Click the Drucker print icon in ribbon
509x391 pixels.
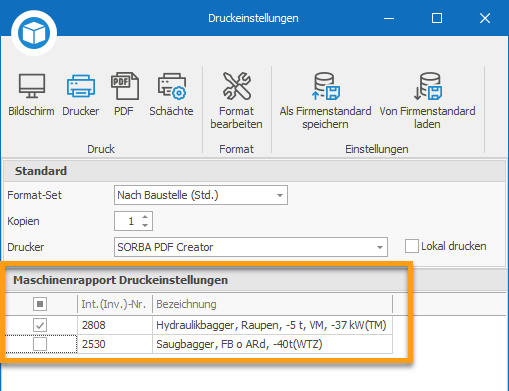click(81, 86)
